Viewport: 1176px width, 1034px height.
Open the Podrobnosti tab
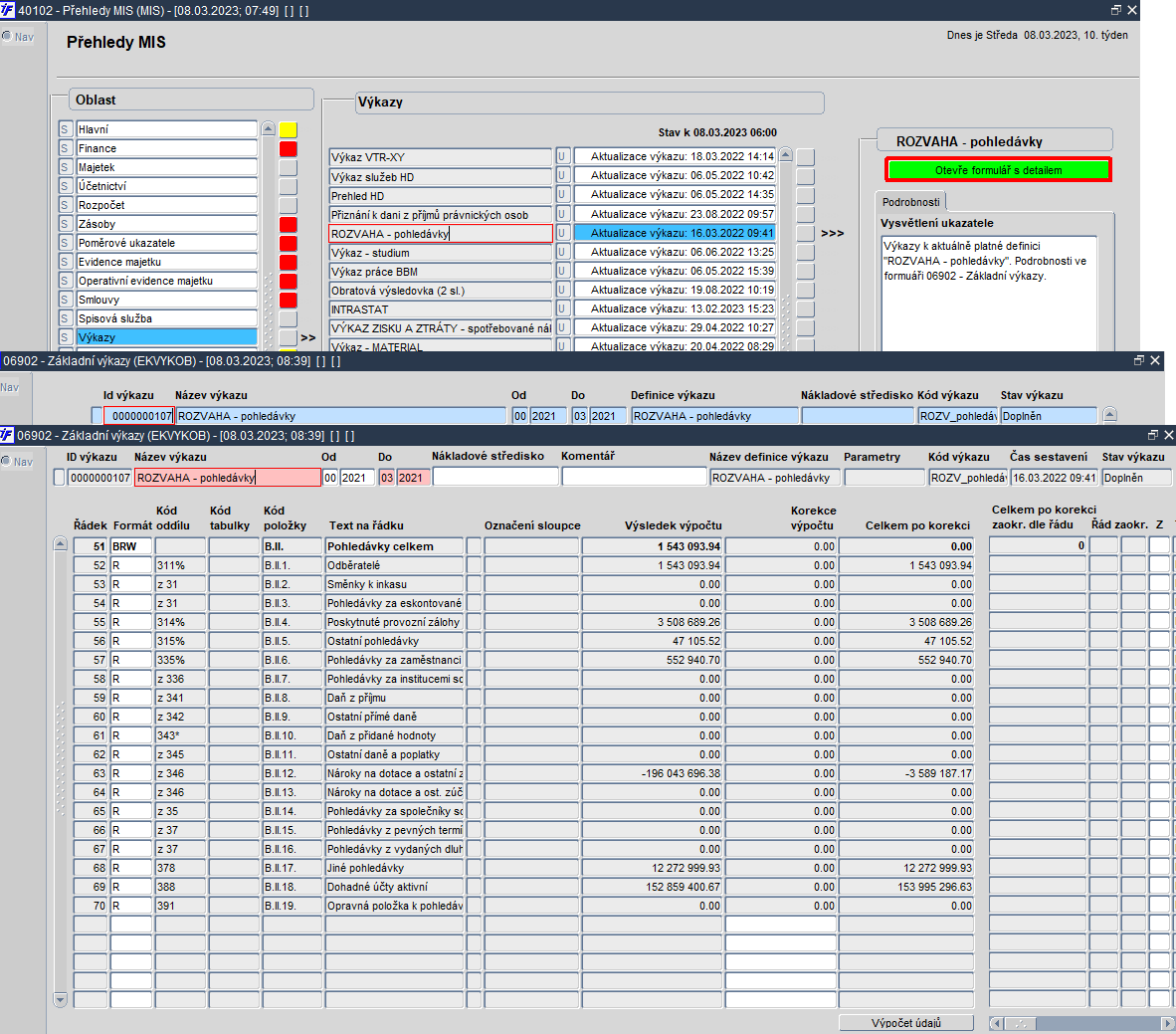click(x=910, y=202)
